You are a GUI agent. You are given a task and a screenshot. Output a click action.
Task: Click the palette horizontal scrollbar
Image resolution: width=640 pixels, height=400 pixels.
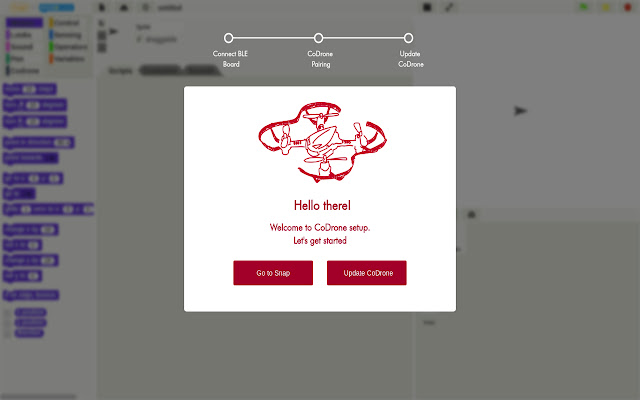click(39, 396)
